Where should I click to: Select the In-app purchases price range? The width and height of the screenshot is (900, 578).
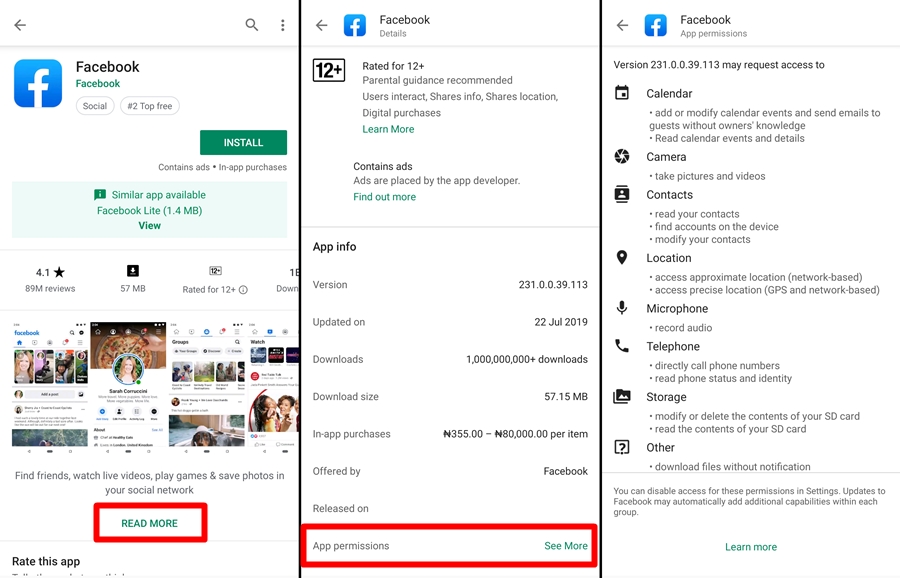point(515,434)
